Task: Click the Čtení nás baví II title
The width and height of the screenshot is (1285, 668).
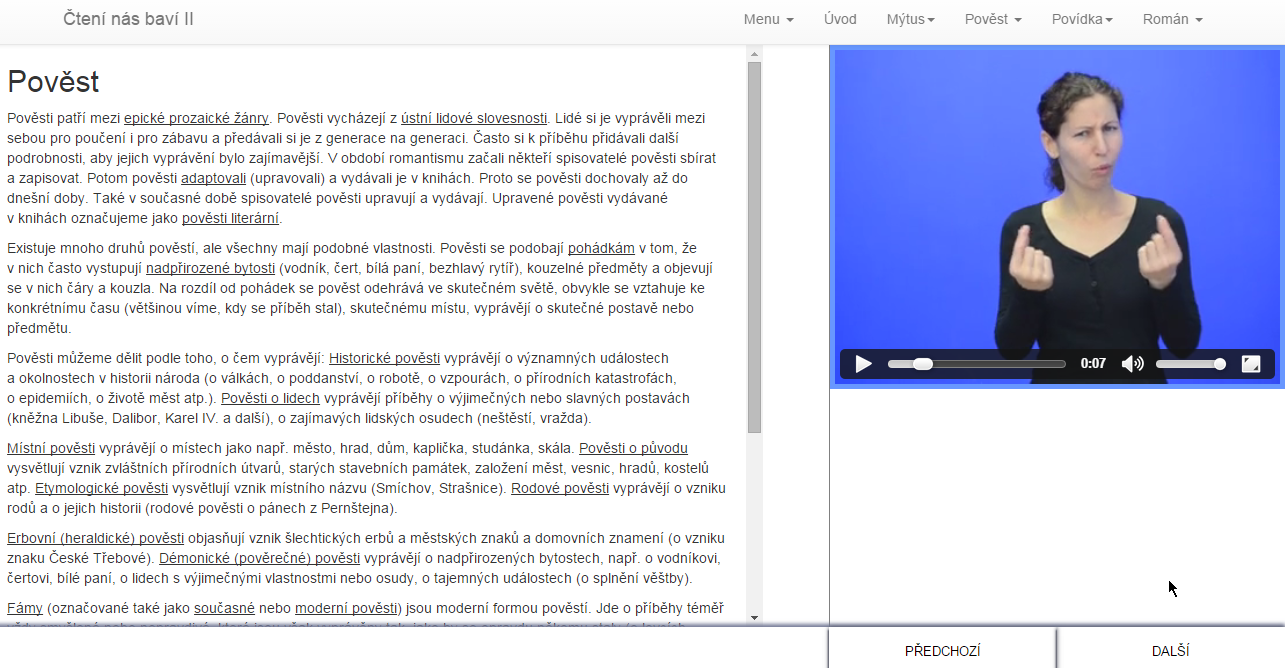Action: coord(128,20)
